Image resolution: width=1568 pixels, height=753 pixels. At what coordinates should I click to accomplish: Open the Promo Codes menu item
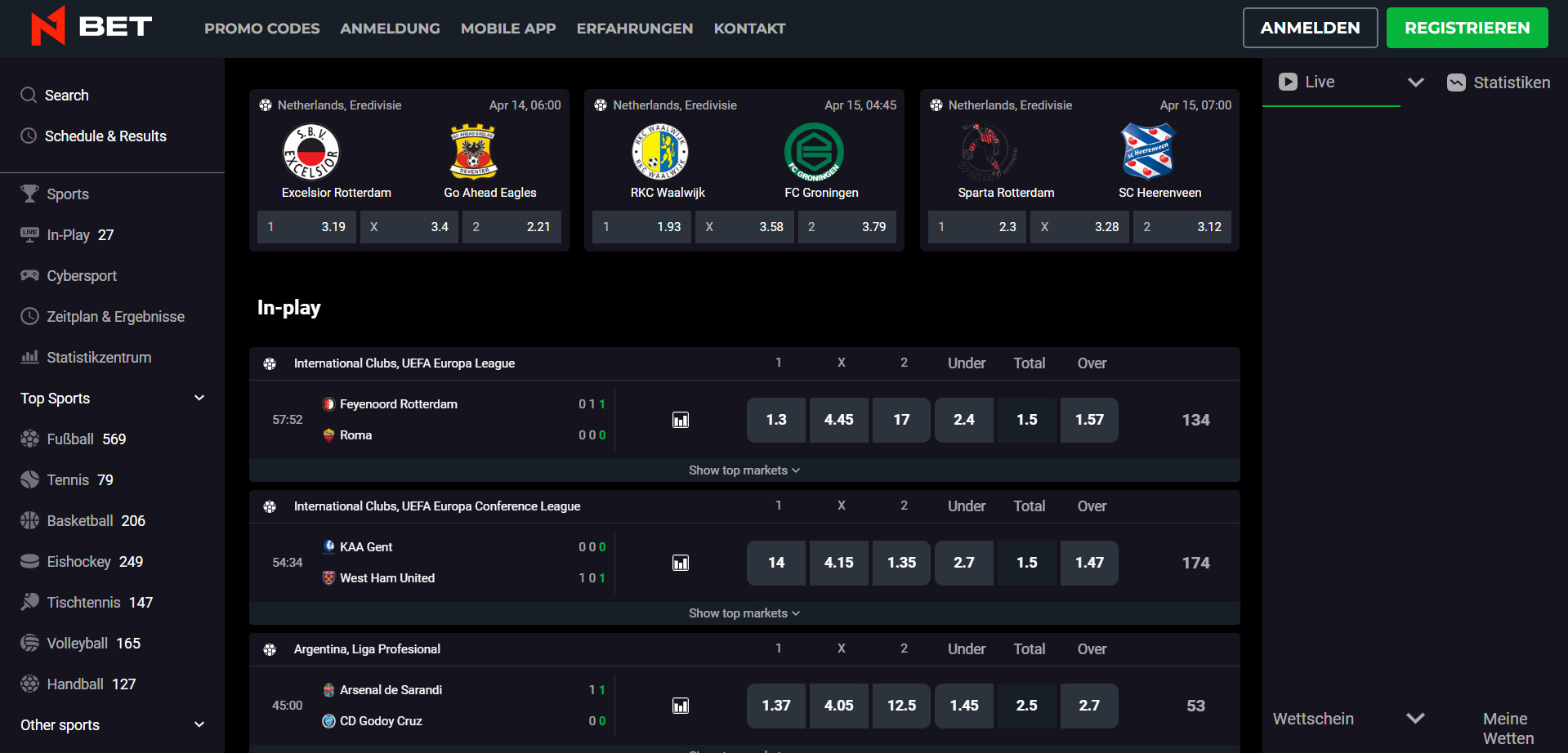(x=262, y=29)
